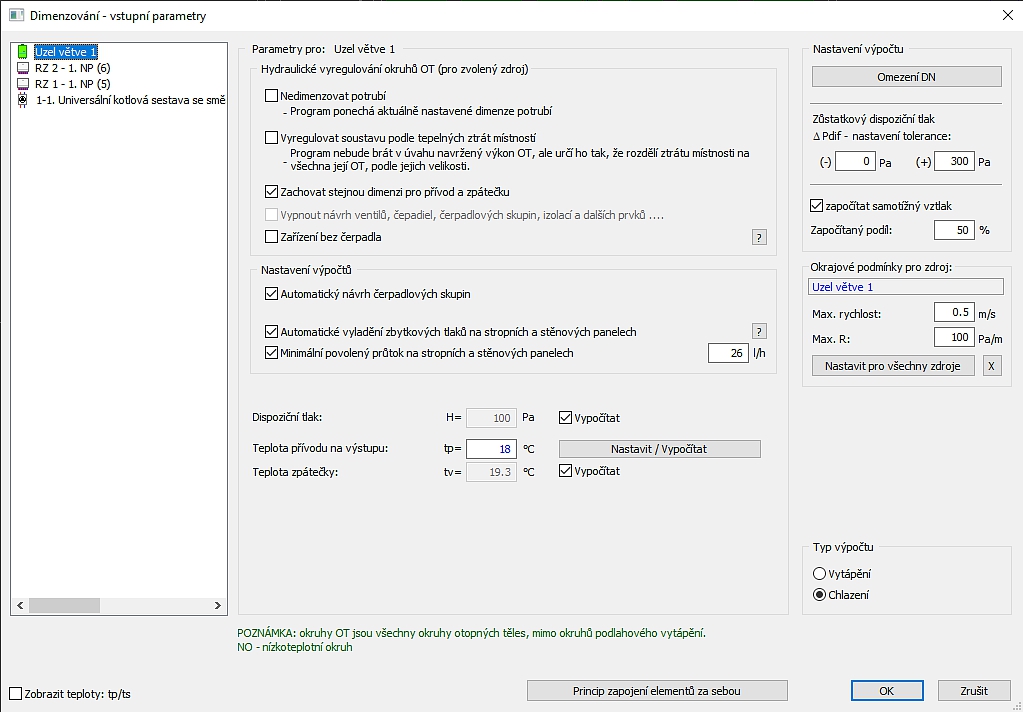This screenshot has height=712, width=1023.
Task: Click the Max. rychlost input field
Action: click(954, 313)
